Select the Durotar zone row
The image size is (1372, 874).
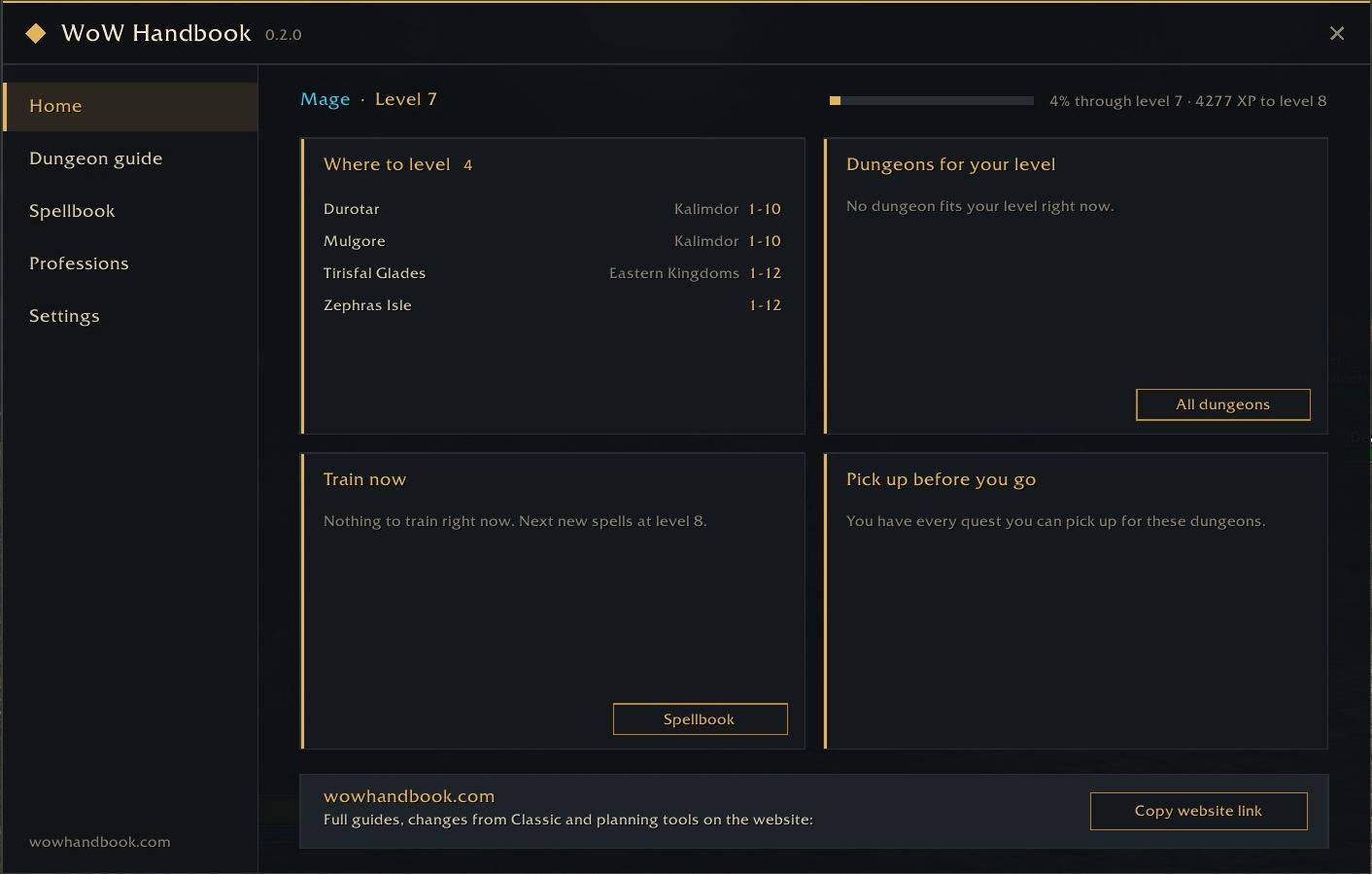[x=552, y=209]
